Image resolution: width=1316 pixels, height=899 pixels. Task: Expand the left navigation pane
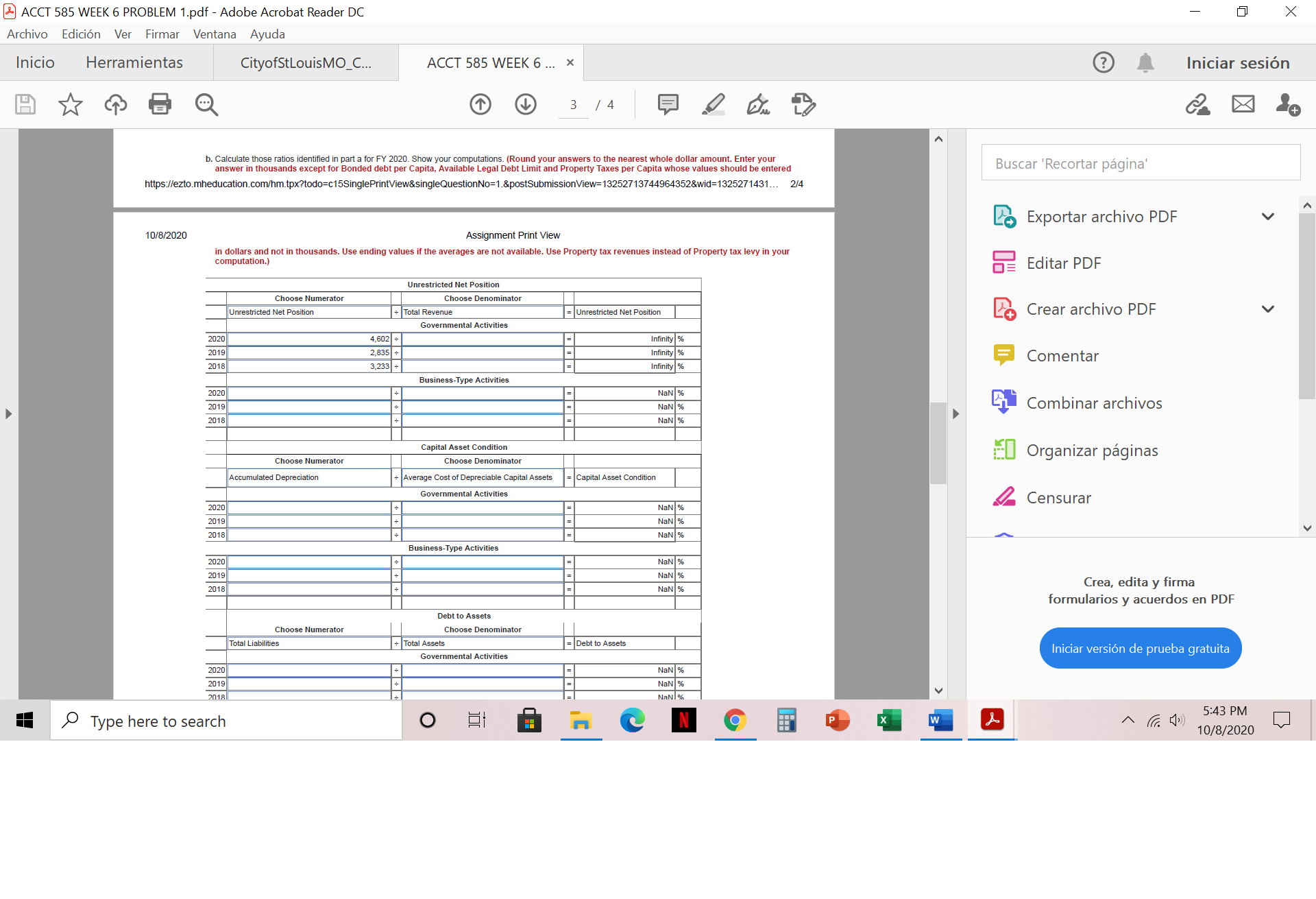[8, 413]
